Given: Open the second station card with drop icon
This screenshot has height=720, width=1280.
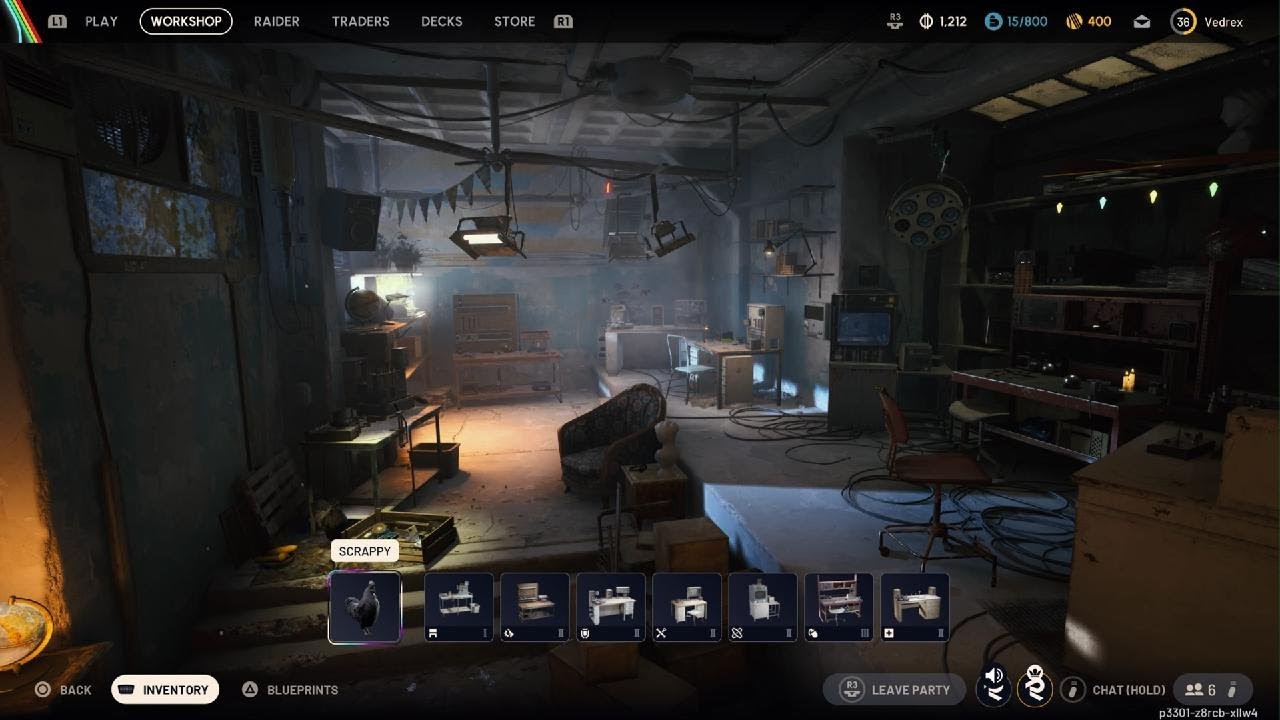Looking at the screenshot, I should [x=535, y=607].
